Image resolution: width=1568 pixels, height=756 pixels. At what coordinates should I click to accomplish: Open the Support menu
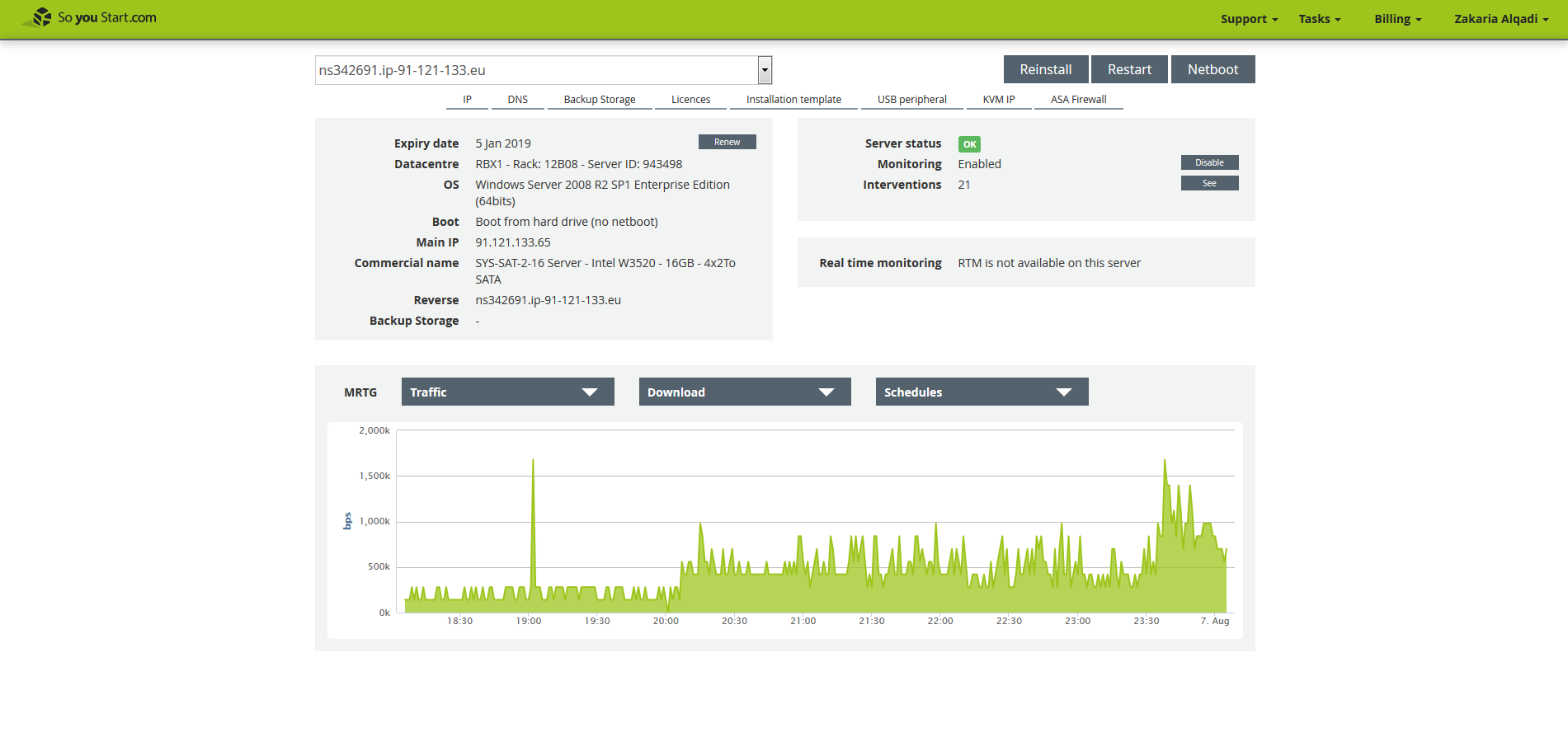pyautogui.click(x=1248, y=19)
